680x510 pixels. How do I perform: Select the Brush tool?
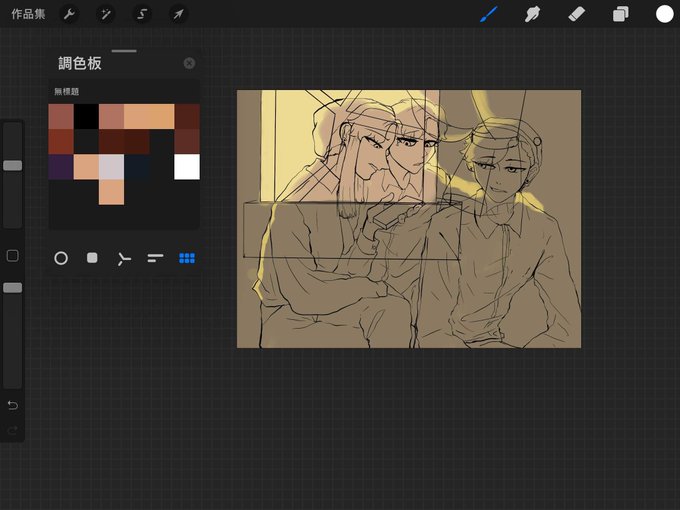click(489, 14)
